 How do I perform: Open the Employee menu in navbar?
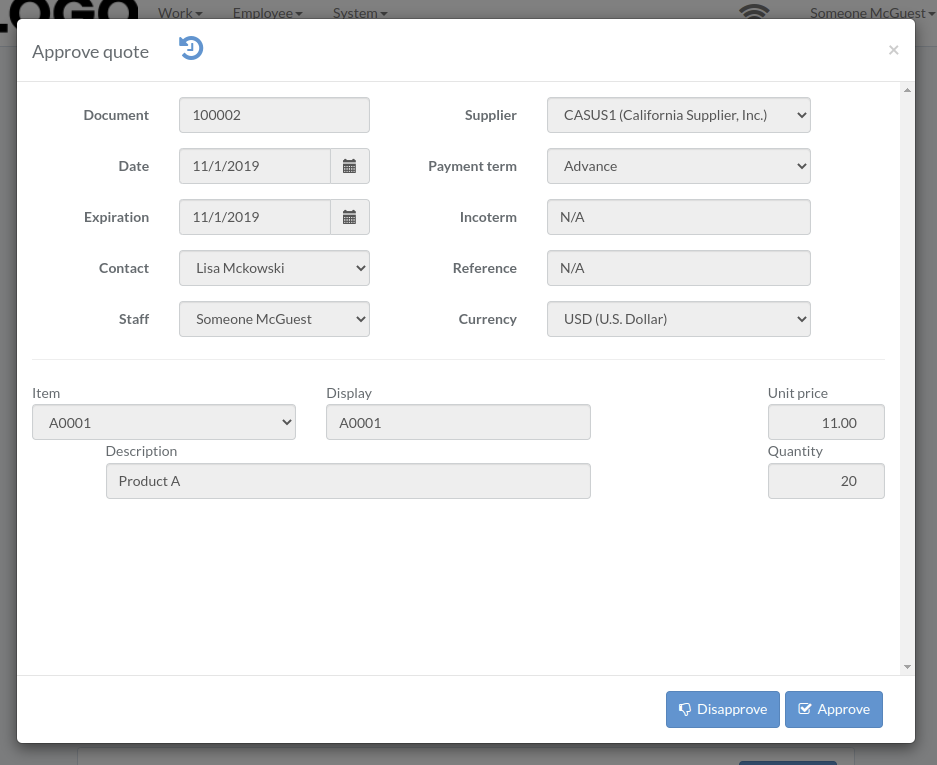point(267,13)
